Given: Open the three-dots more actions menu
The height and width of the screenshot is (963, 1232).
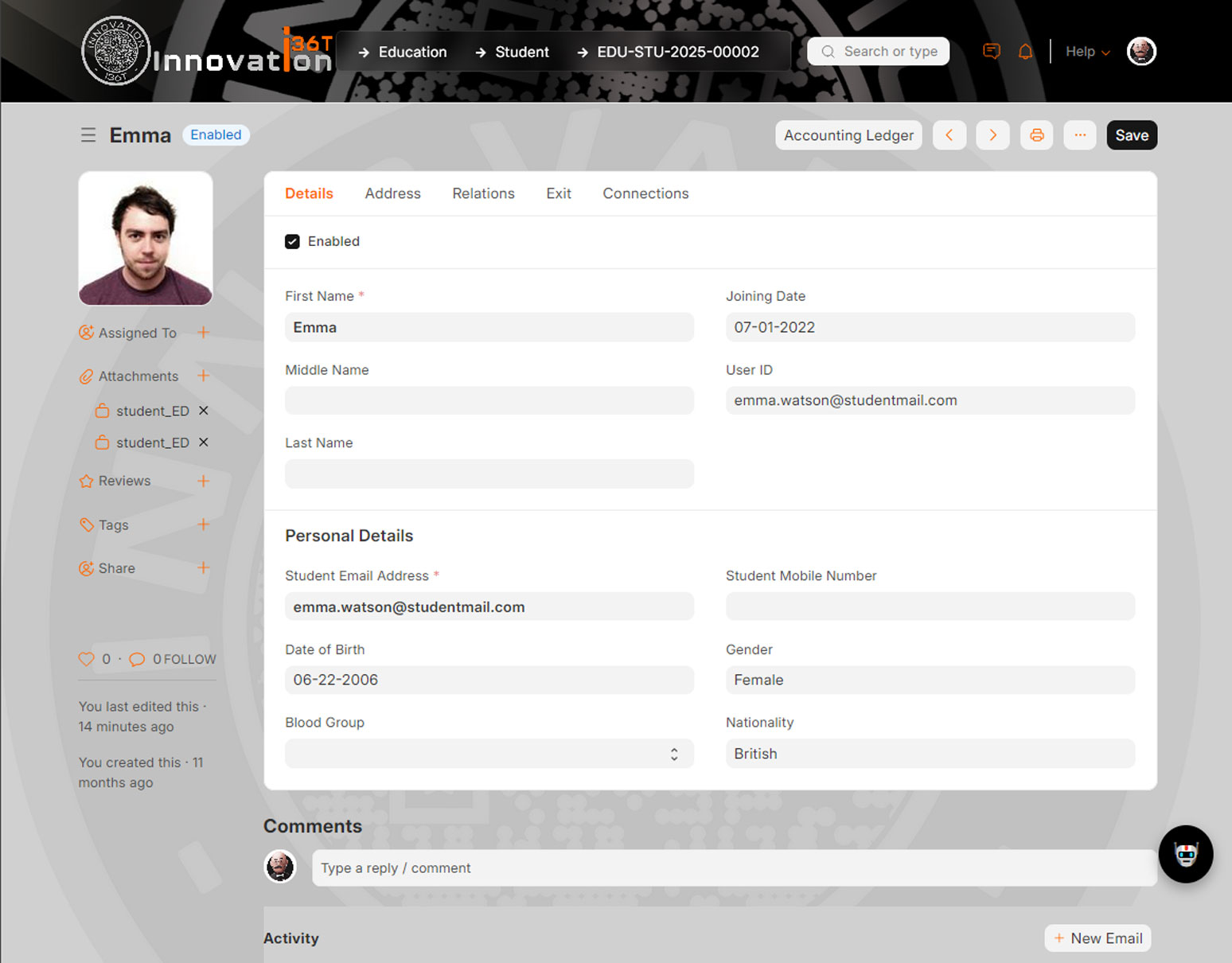Looking at the screenshot, I should click(x=1079, y=135).
